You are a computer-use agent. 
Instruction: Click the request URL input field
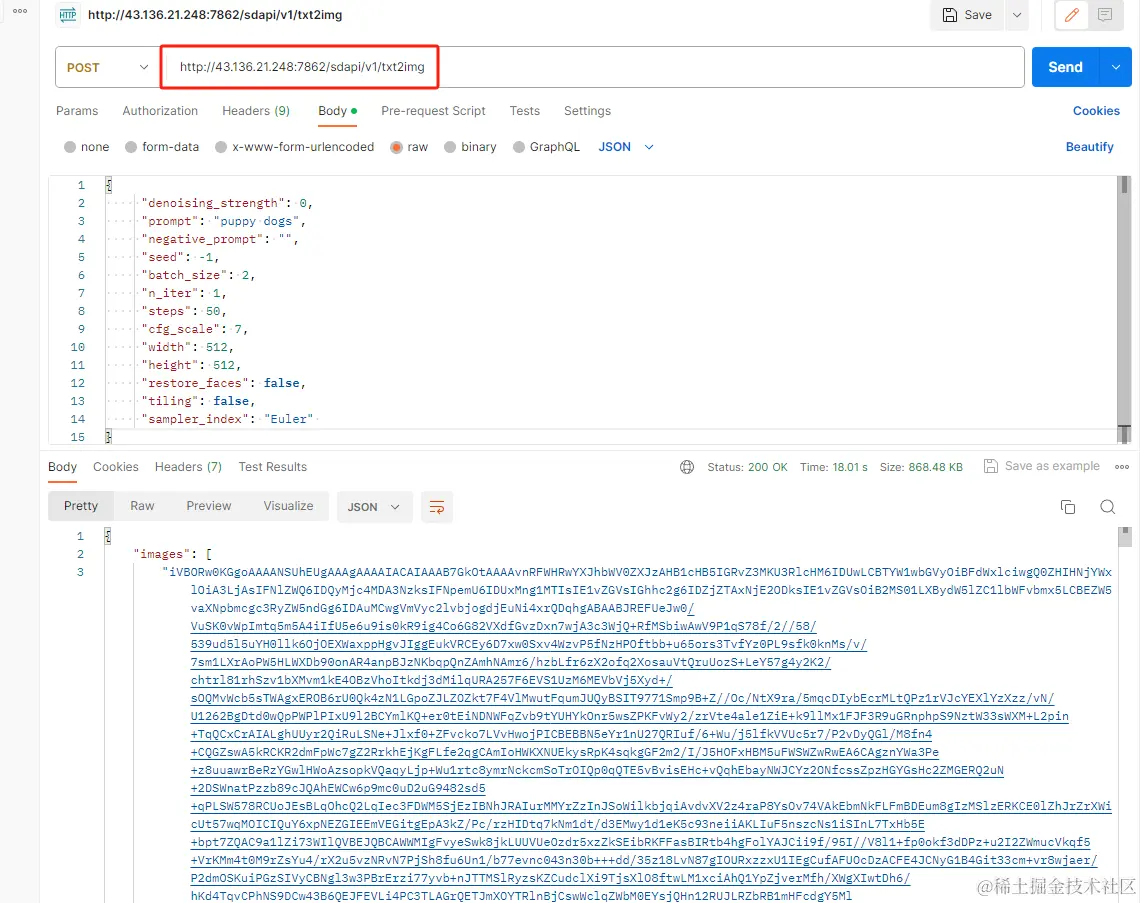coord(593,67)
